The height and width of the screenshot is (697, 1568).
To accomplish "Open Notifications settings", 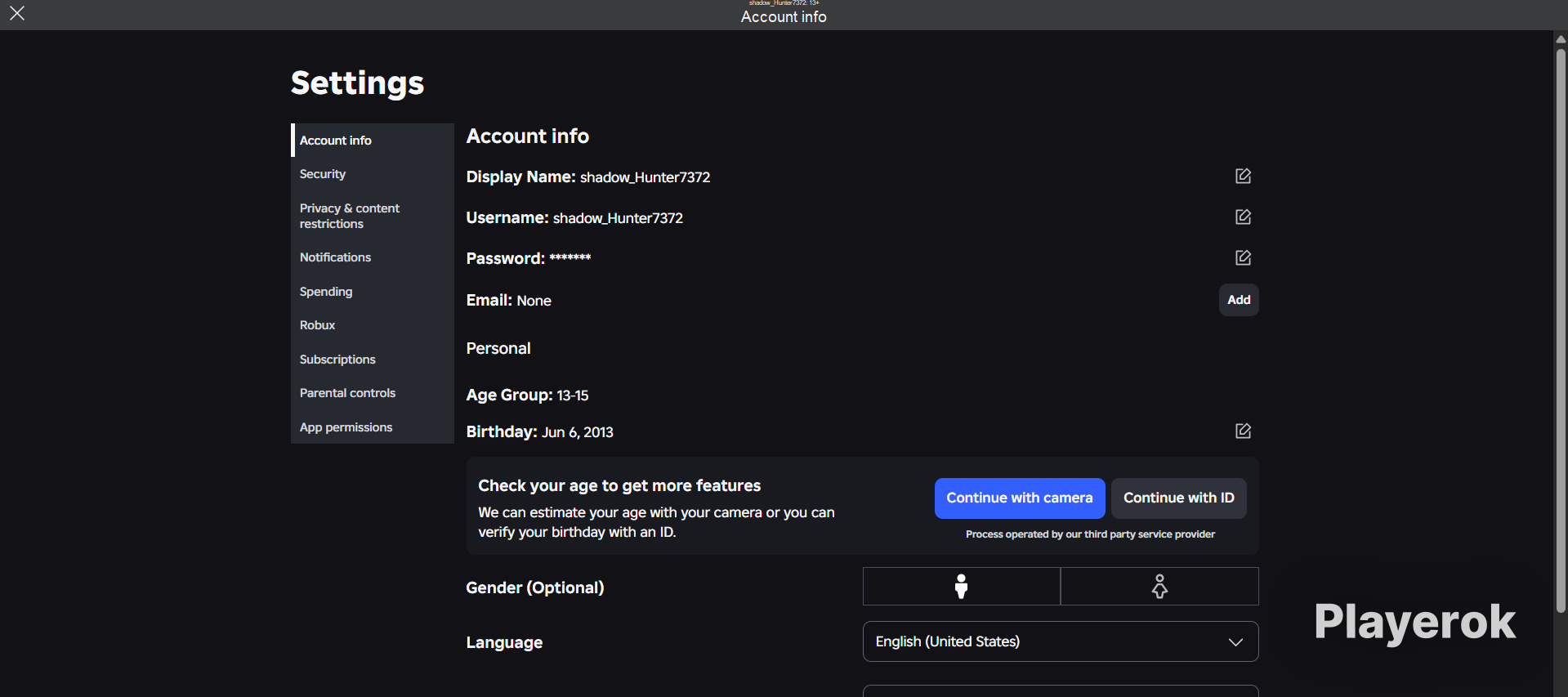I will tap(373, 257).
